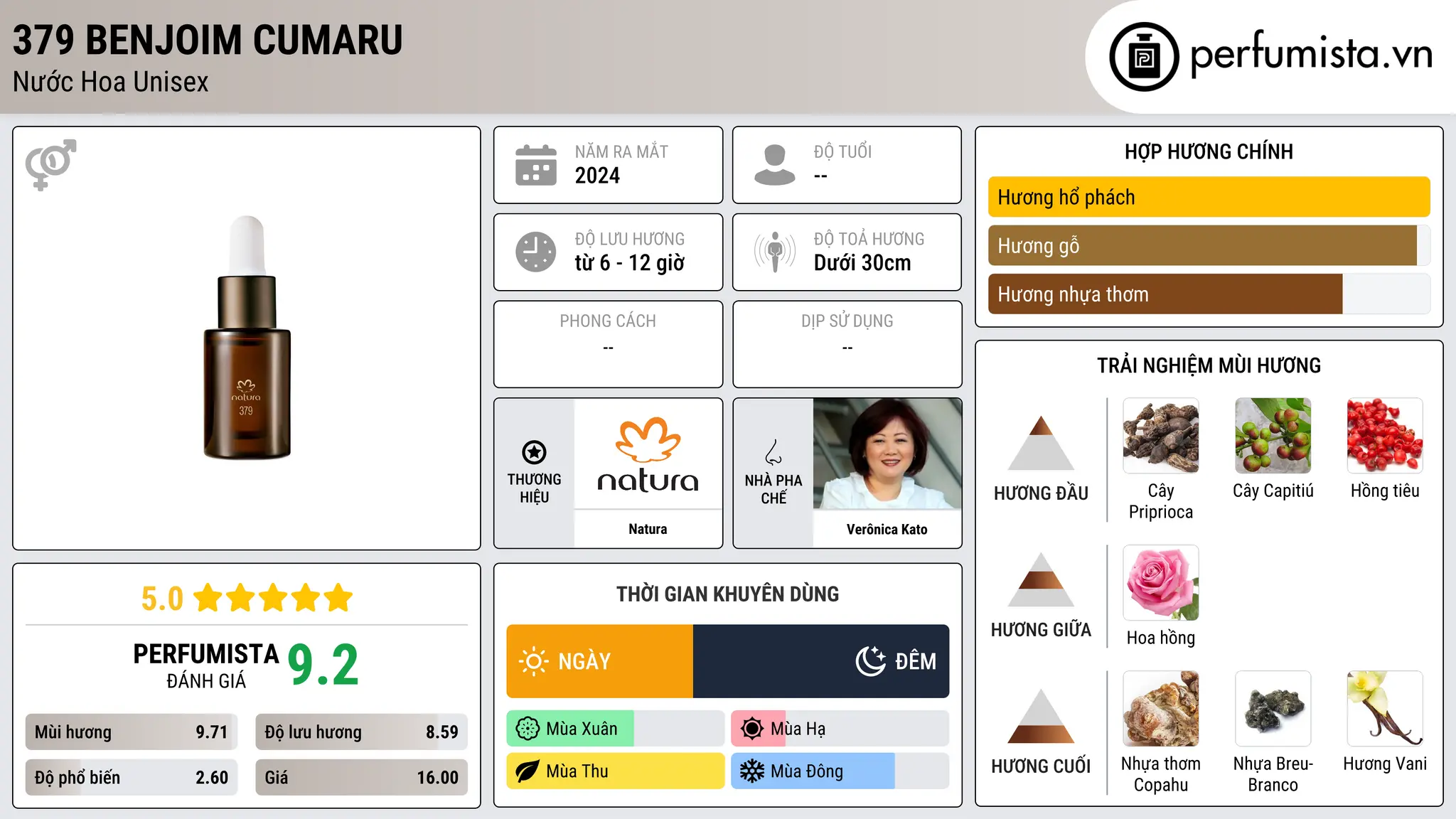Click the calendar icon beside Năm ra mắt
This screenshot has height=819, width=1456.
click(536, 165)
